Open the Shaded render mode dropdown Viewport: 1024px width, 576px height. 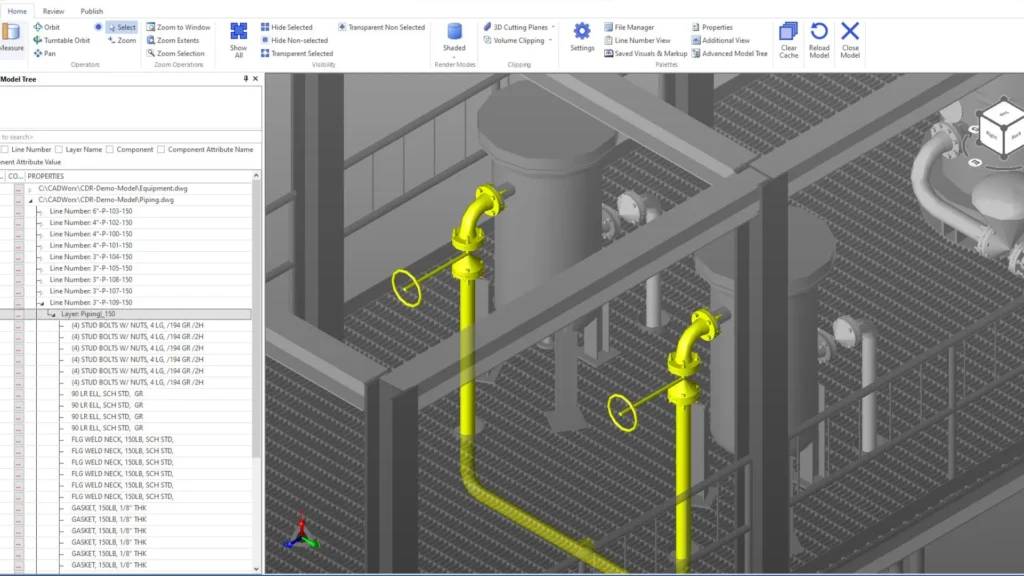[454, 57]
